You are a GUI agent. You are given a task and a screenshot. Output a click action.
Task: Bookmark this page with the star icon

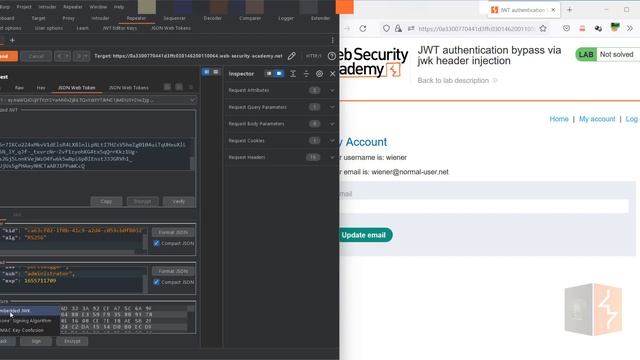[543, 28]
